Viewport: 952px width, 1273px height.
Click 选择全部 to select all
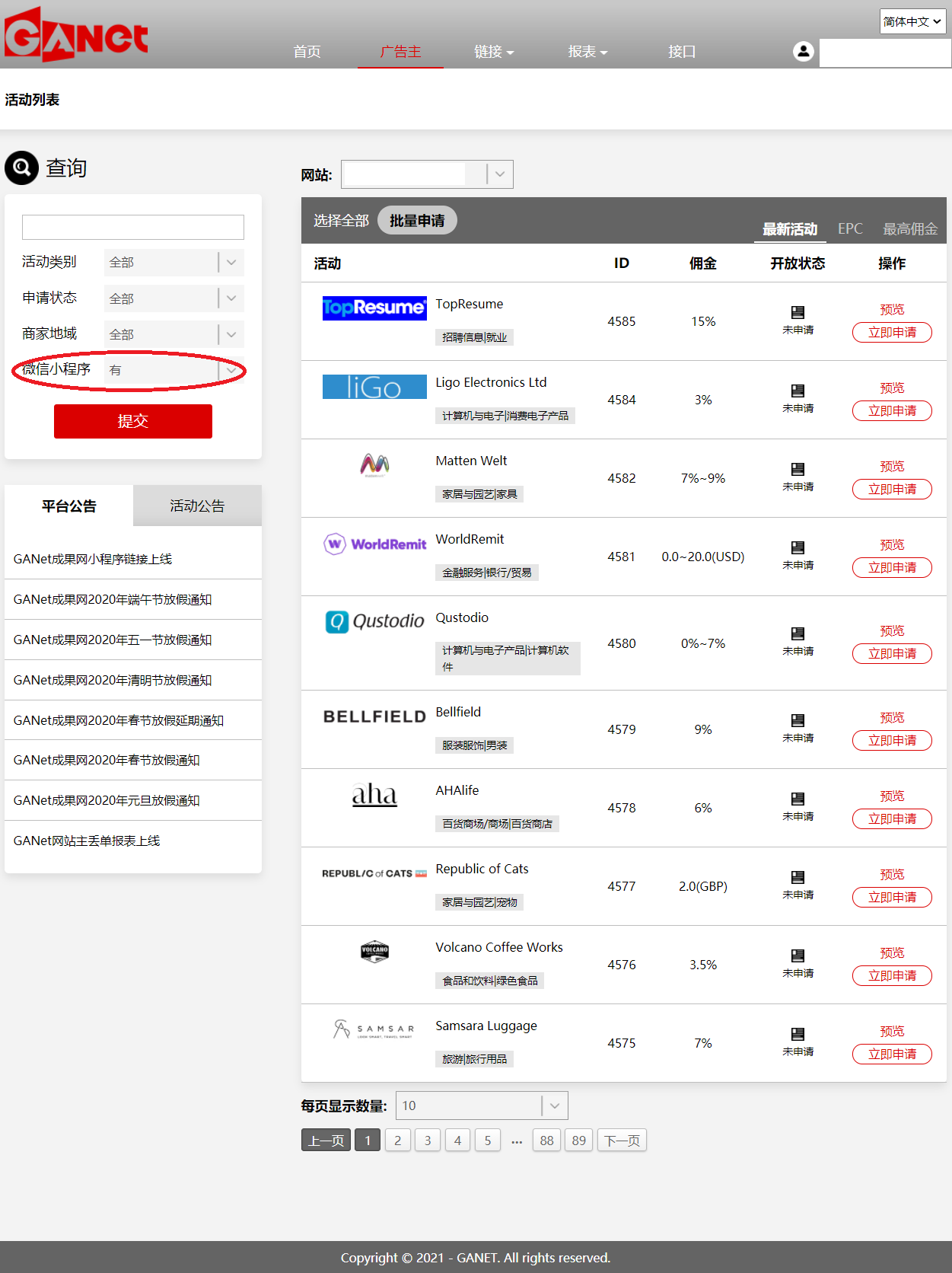(x=341, y=220)
